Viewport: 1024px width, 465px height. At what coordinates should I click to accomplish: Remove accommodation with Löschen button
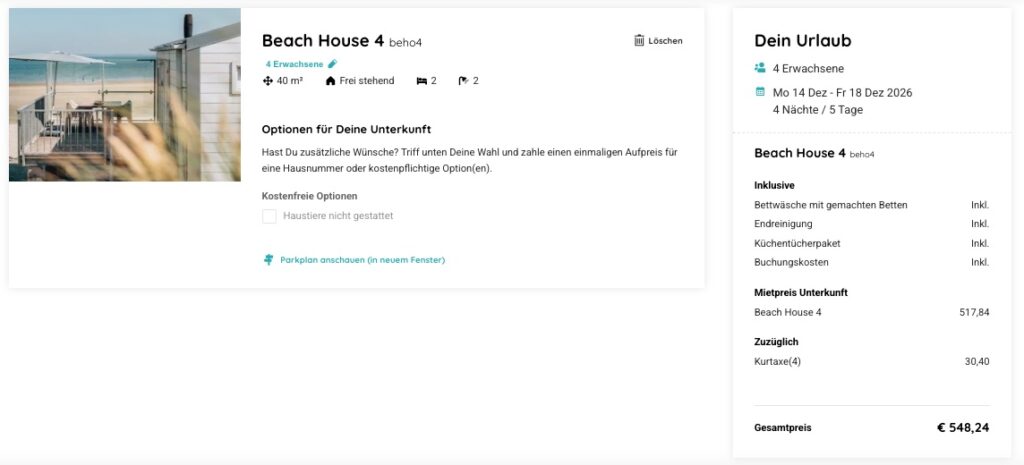click(658, 40)
